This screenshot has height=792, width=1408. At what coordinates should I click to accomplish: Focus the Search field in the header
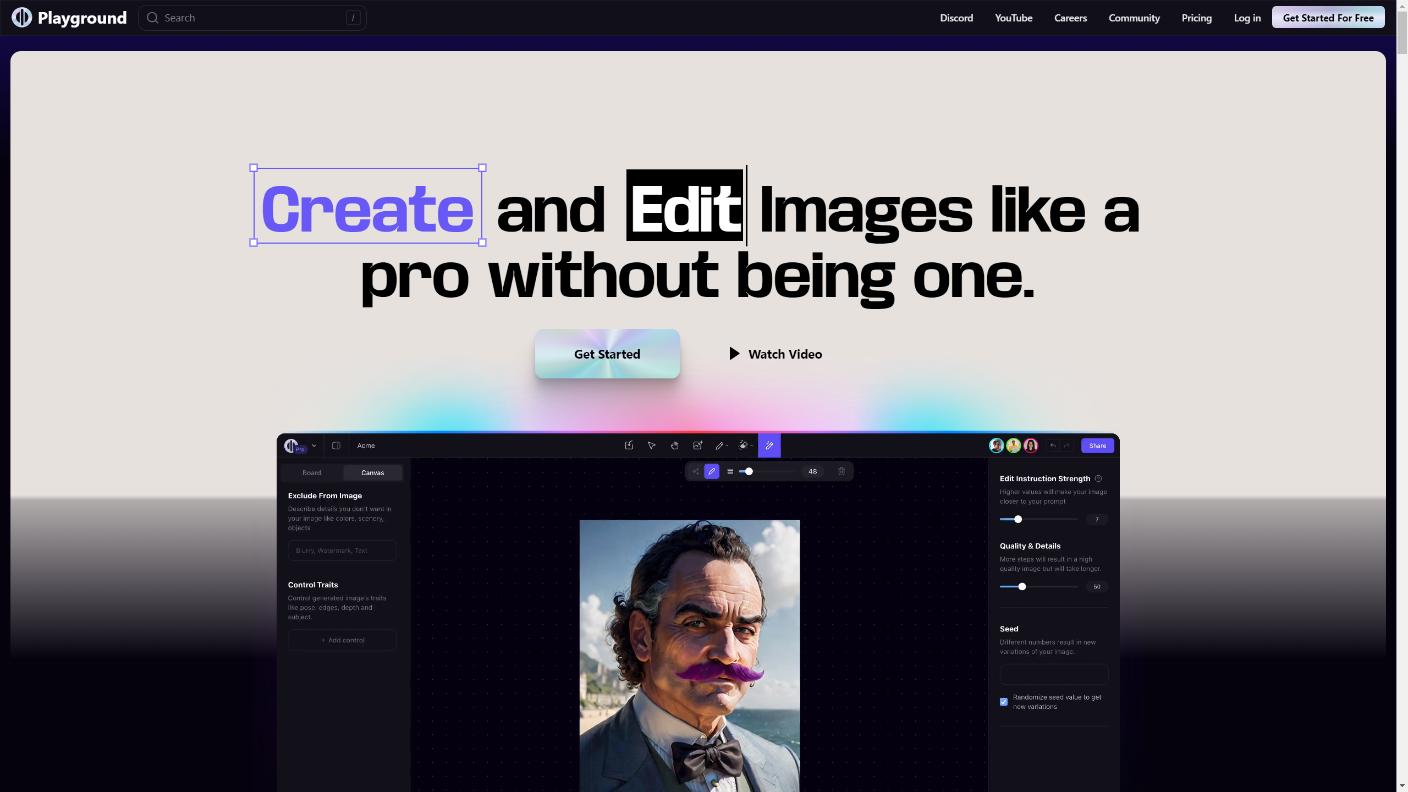tap(252, 18)
